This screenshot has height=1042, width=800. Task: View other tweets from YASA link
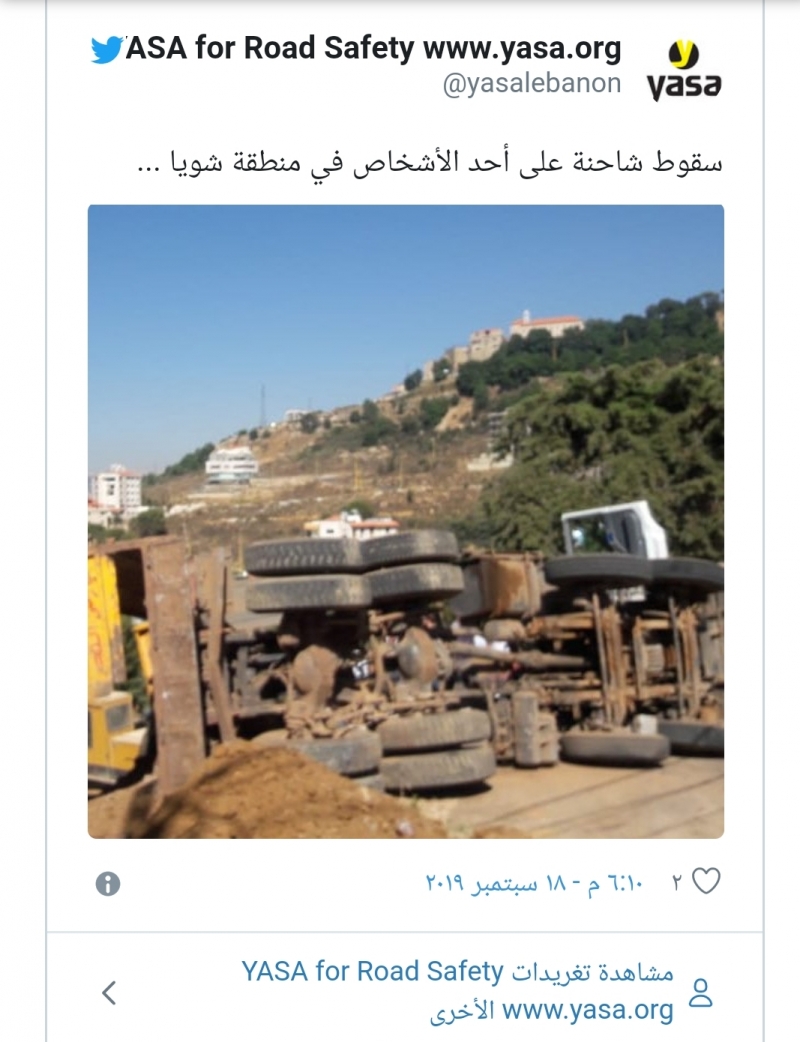[x=457, y=991]
